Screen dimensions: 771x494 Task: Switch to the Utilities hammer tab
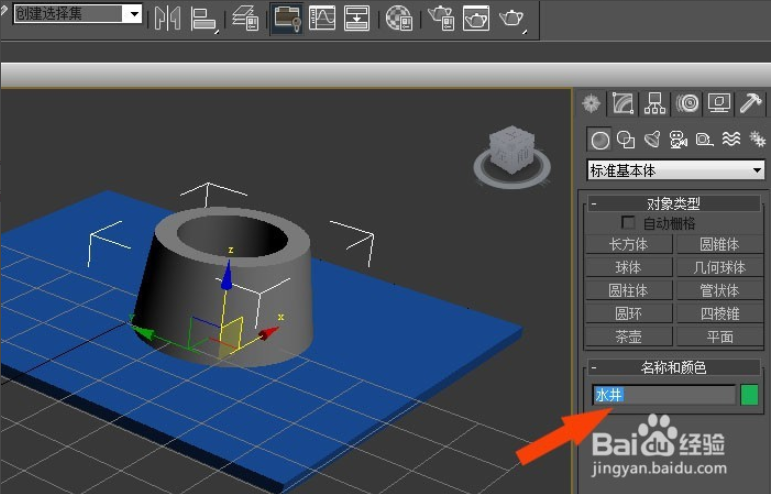click(x=750, y=104)
